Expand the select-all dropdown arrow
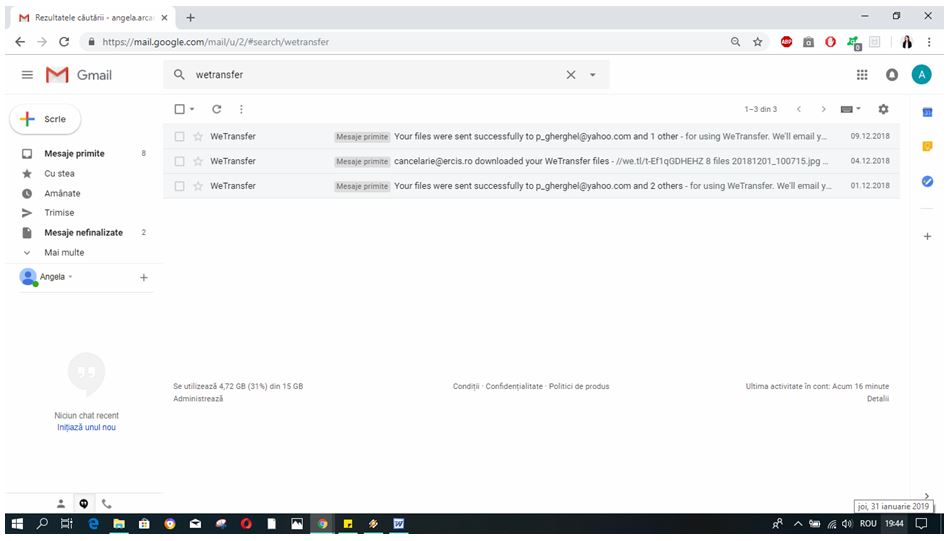951x541 pixels. pos(192,109)
